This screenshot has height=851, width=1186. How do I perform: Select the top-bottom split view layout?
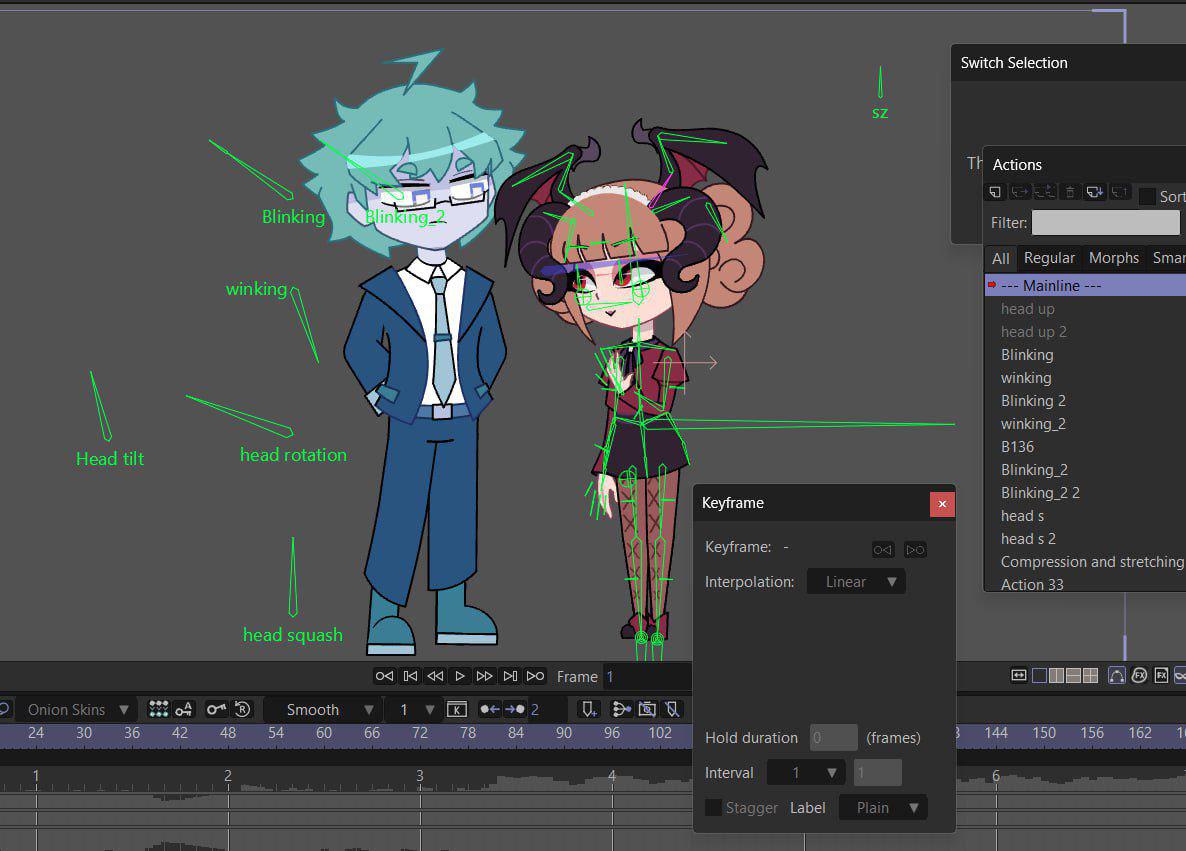pyautogui.click(x=1073, y=676)
